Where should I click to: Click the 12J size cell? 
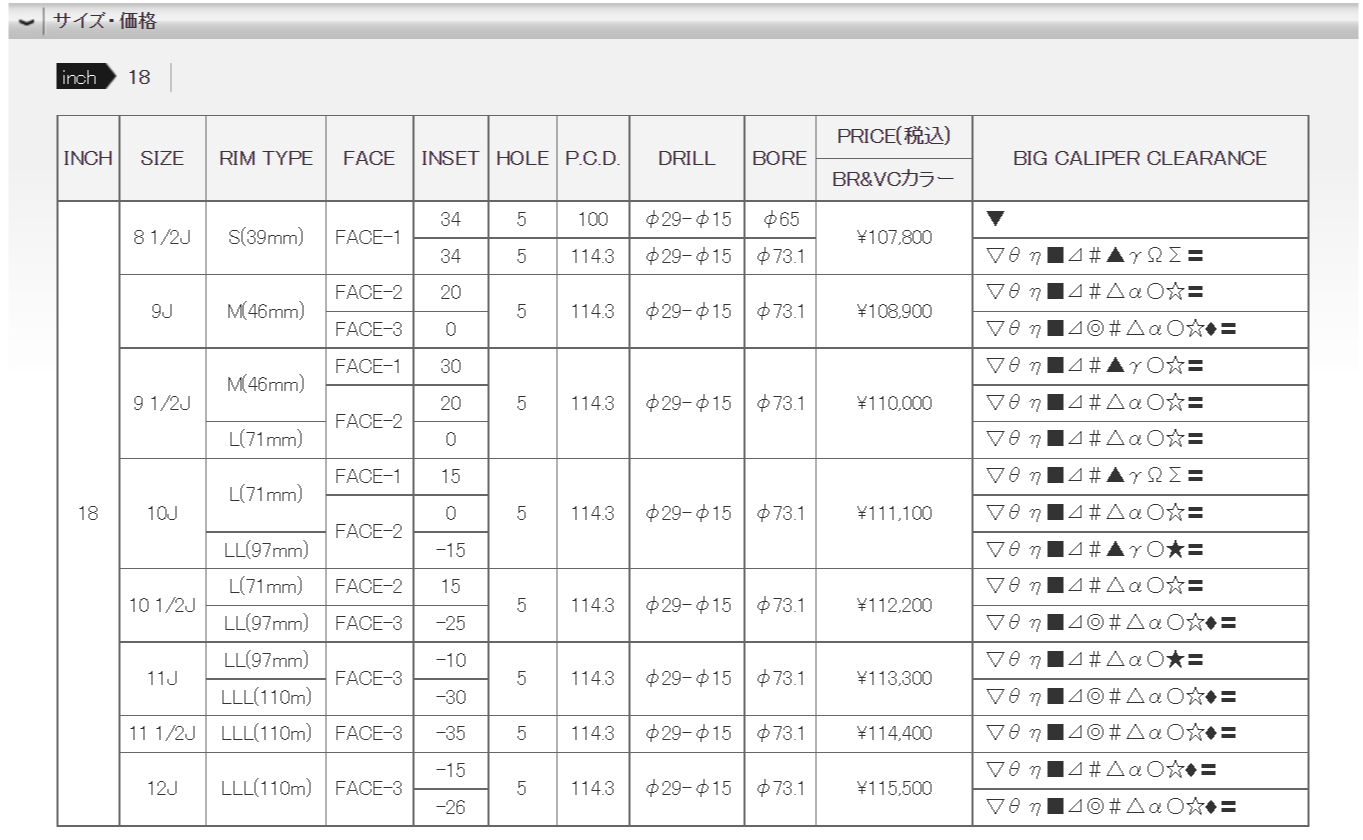coord(162,789)
